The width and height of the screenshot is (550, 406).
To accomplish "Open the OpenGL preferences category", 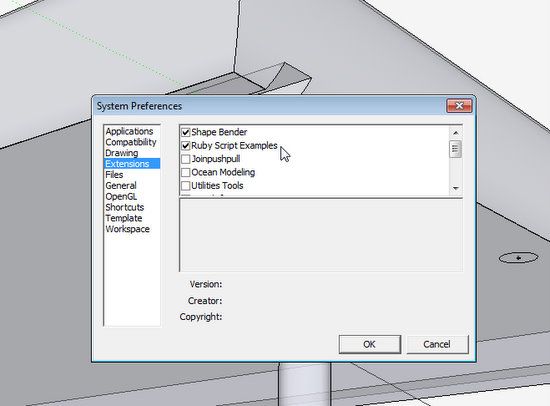I will click(x=121, y=197).
